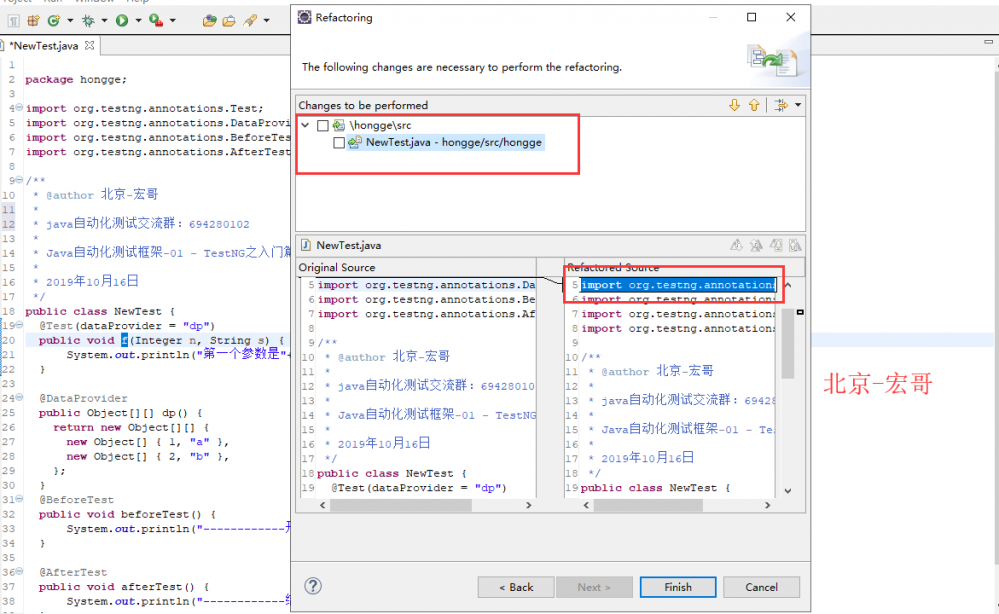The image size is (999, 614).
Task: Click the Back button
Action: pyautogui.click(x=515, y=587)
